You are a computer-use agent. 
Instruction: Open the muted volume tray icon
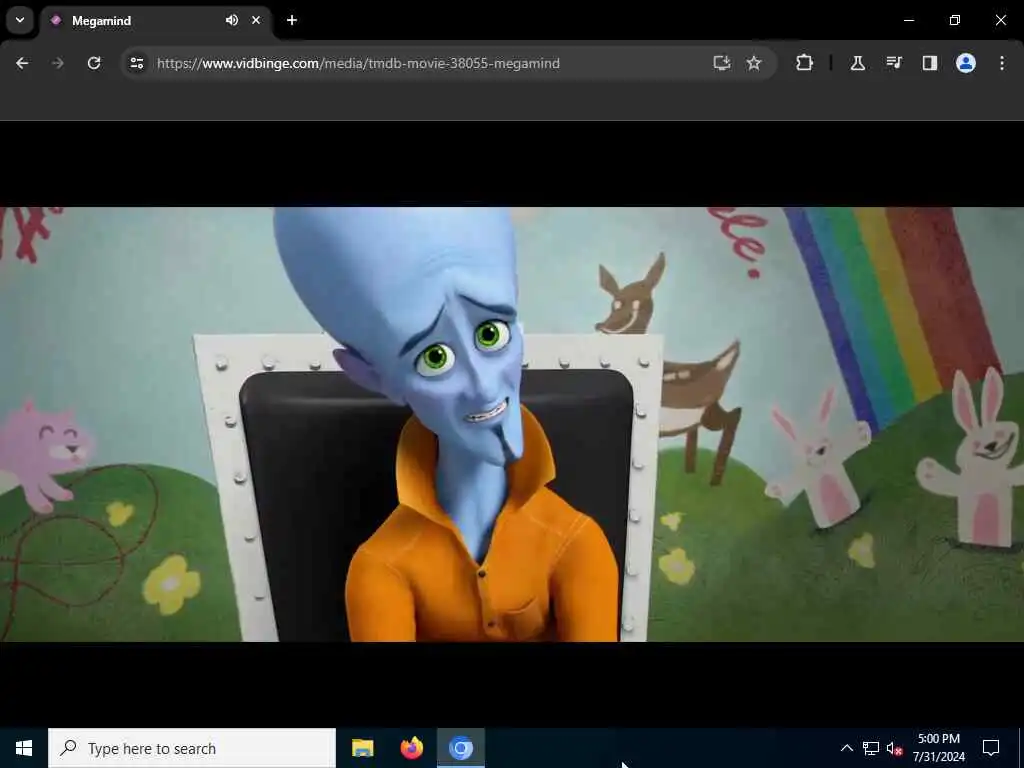[x=894, y=748]
